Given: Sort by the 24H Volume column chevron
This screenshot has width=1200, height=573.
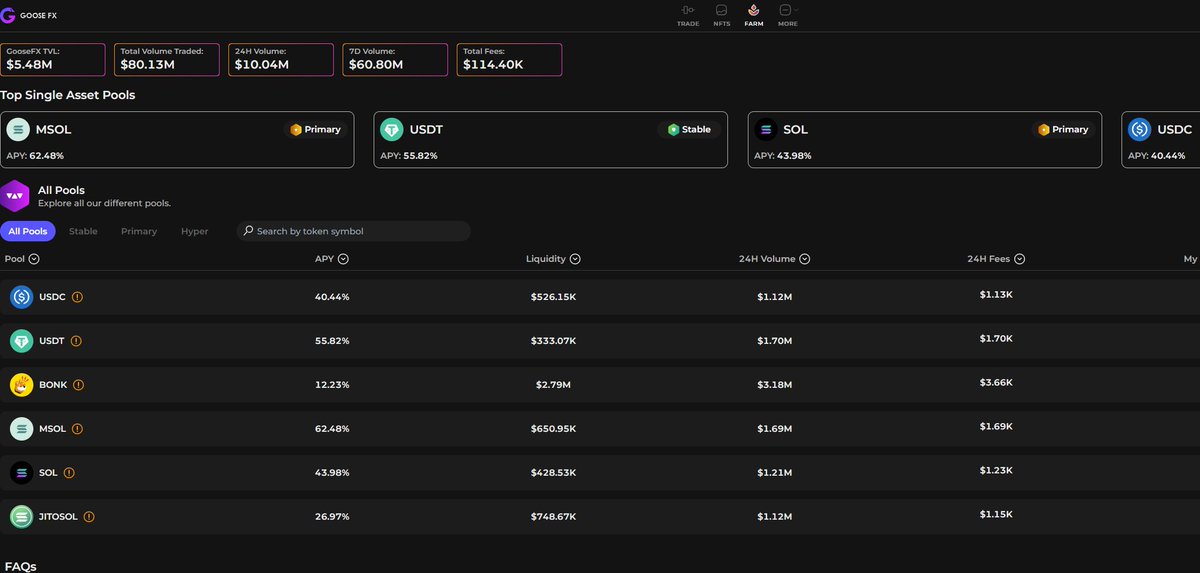Looking at the screenshot, I should (x=805, y=259).
